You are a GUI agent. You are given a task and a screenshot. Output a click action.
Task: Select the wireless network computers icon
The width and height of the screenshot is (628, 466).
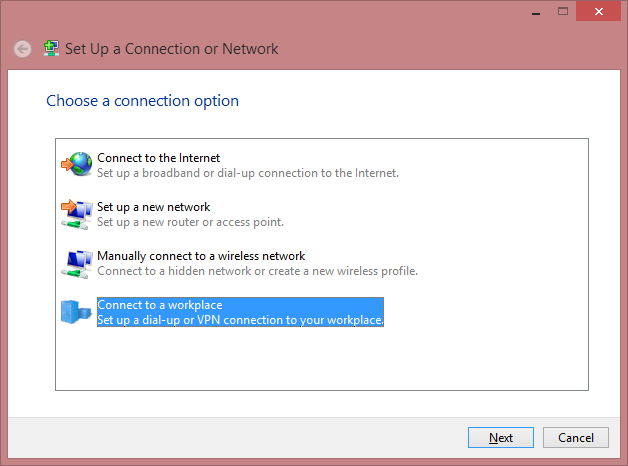76,264
